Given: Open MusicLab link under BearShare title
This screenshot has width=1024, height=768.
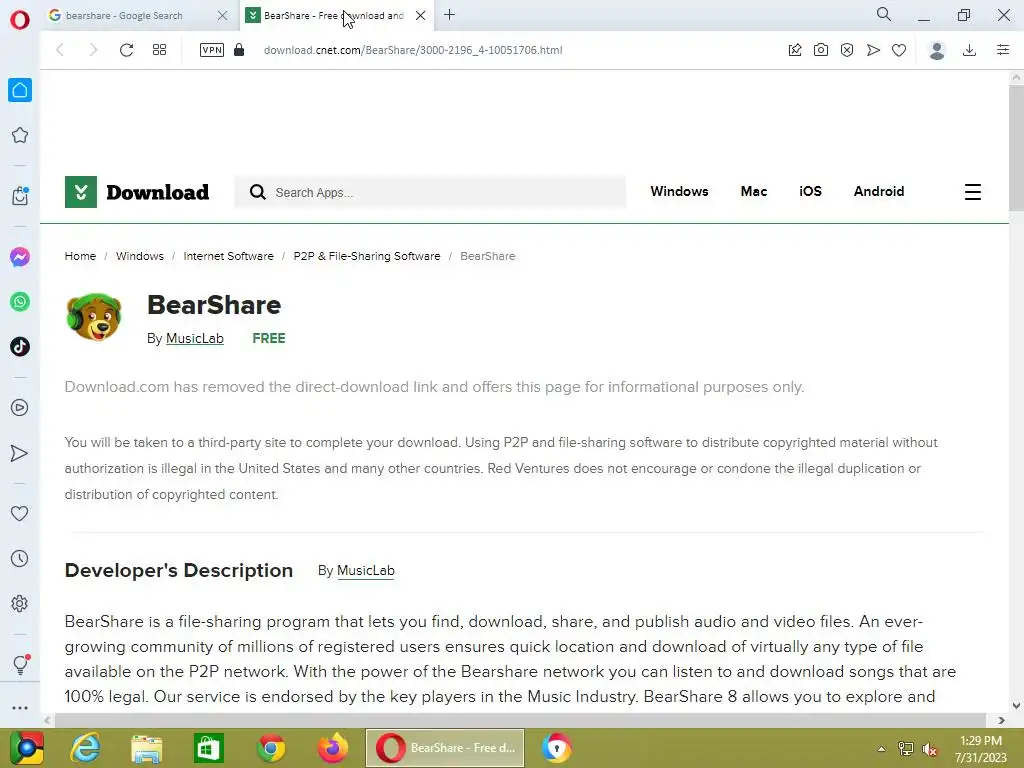Looking at the screenshot, I should coord(195,338).
